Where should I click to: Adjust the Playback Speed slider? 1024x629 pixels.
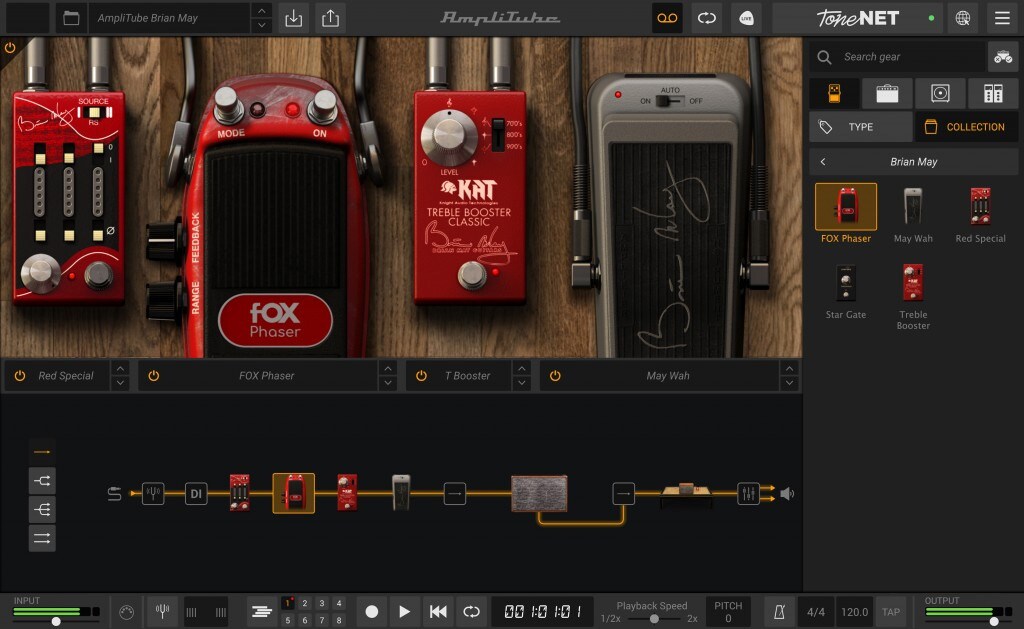click(x=654, y=619)
